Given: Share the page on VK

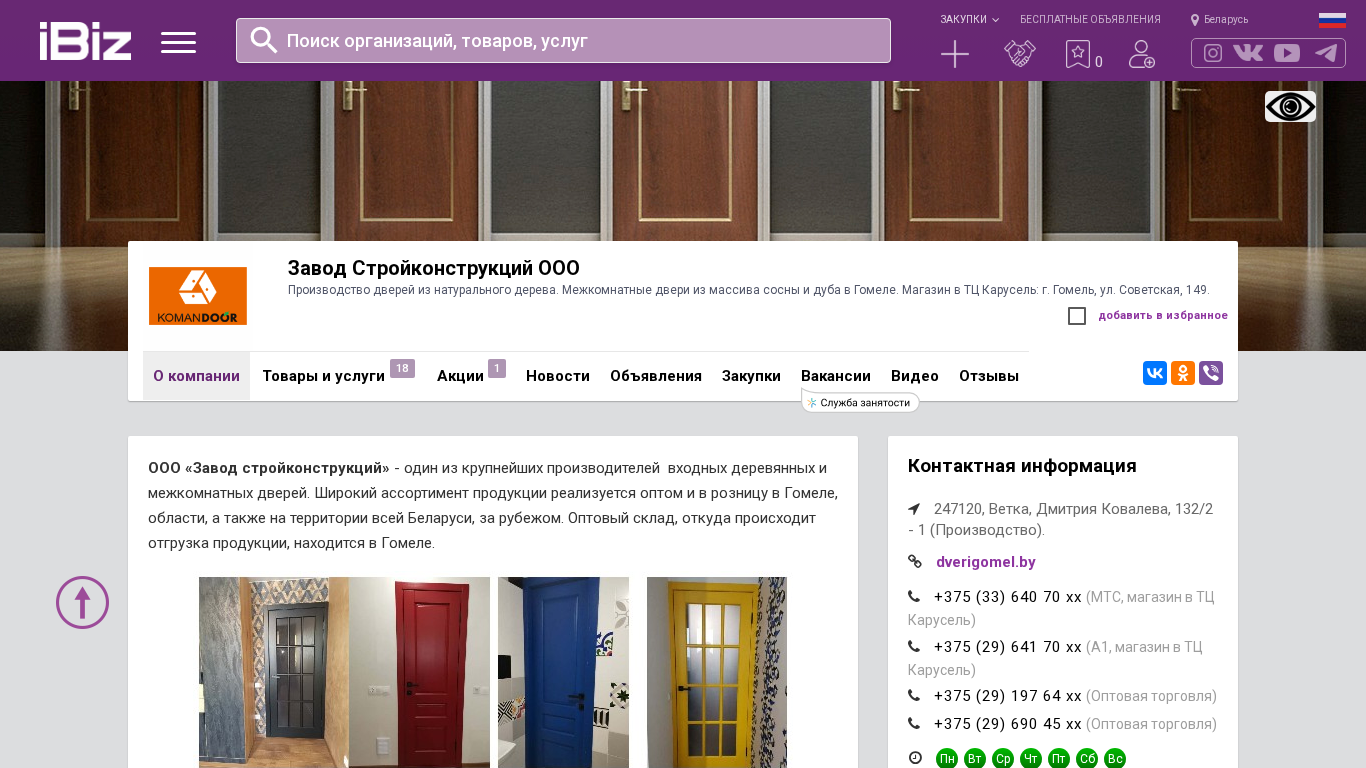Looking at the screenshot, I should click(1155, 373).
